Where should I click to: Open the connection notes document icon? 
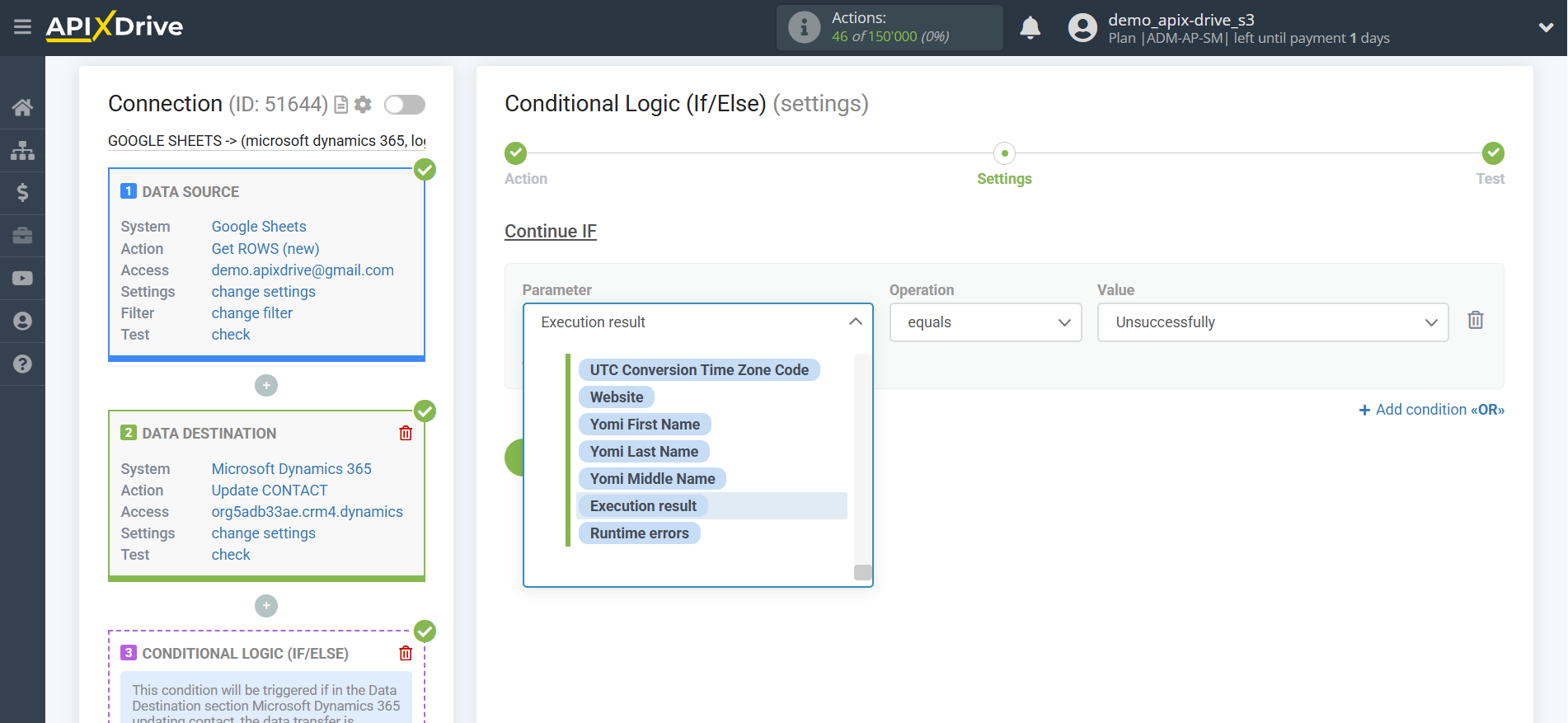point(341,105)
